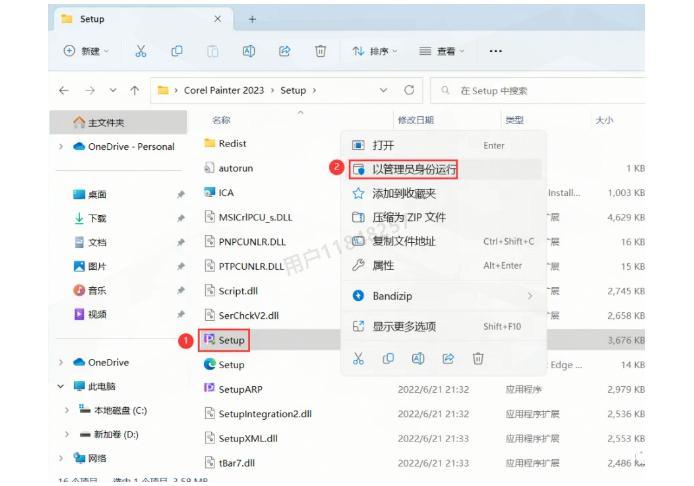This screenshot has height=486, width=694.
Task: Click the Cut icon in context menu
Action: click(358, 359)
